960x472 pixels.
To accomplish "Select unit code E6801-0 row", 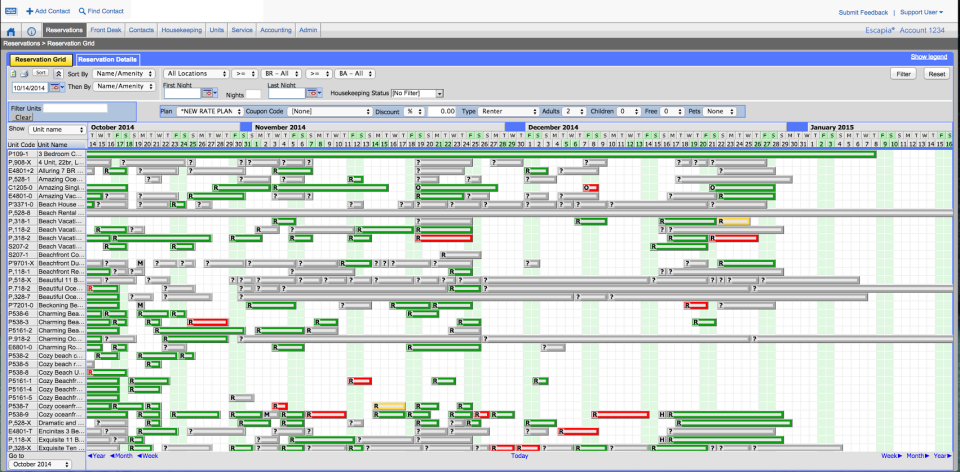I will pyautogui.click(x=22, y=347).
